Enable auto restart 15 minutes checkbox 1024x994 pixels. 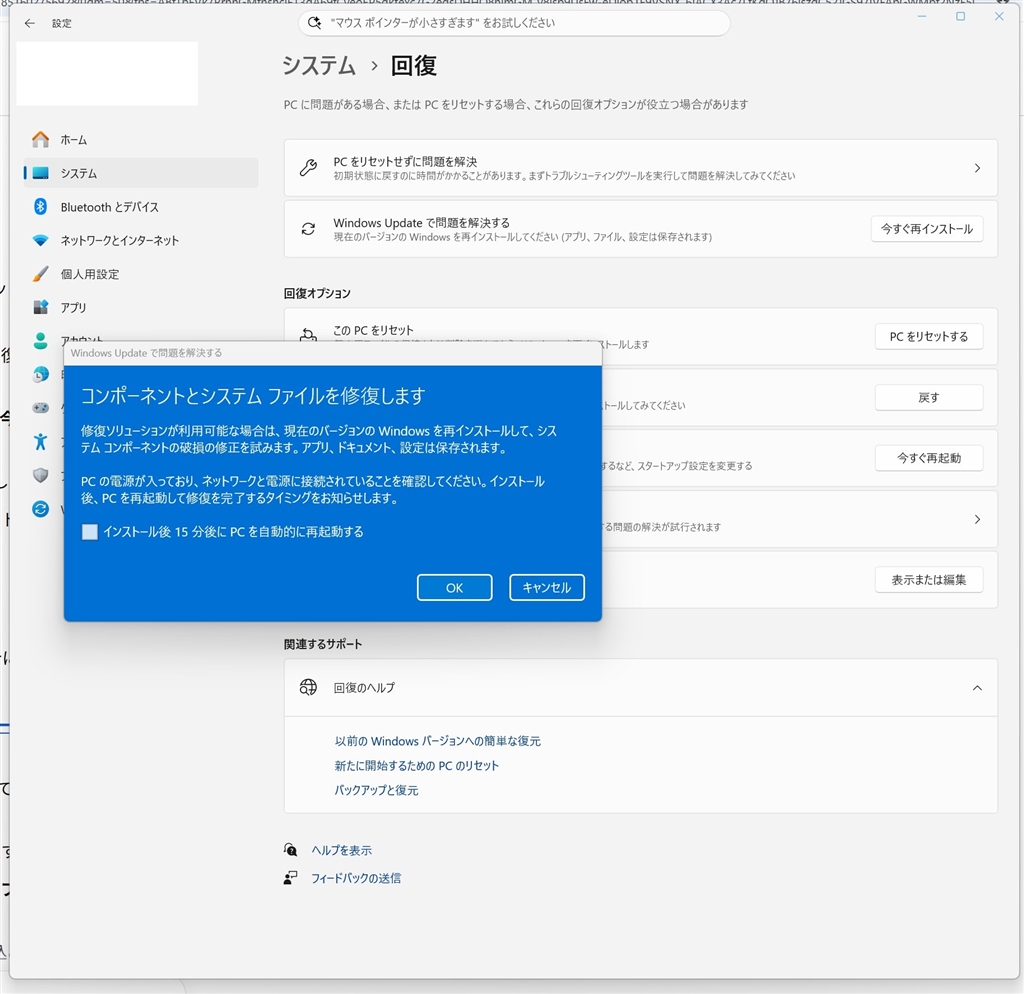[x=90, y=532]
